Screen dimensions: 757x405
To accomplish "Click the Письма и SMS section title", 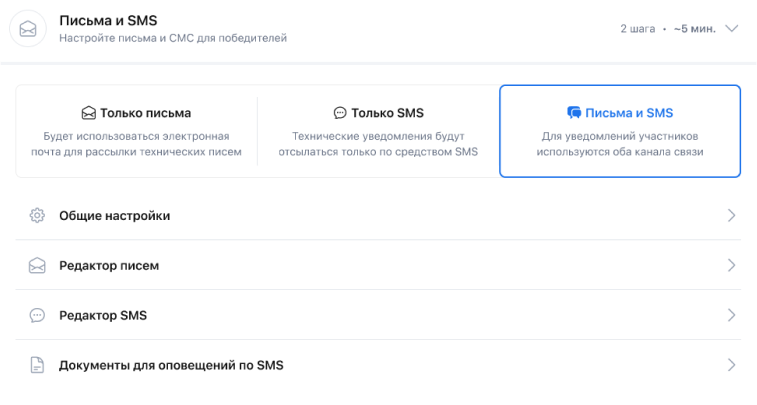I will click(108, 20).
